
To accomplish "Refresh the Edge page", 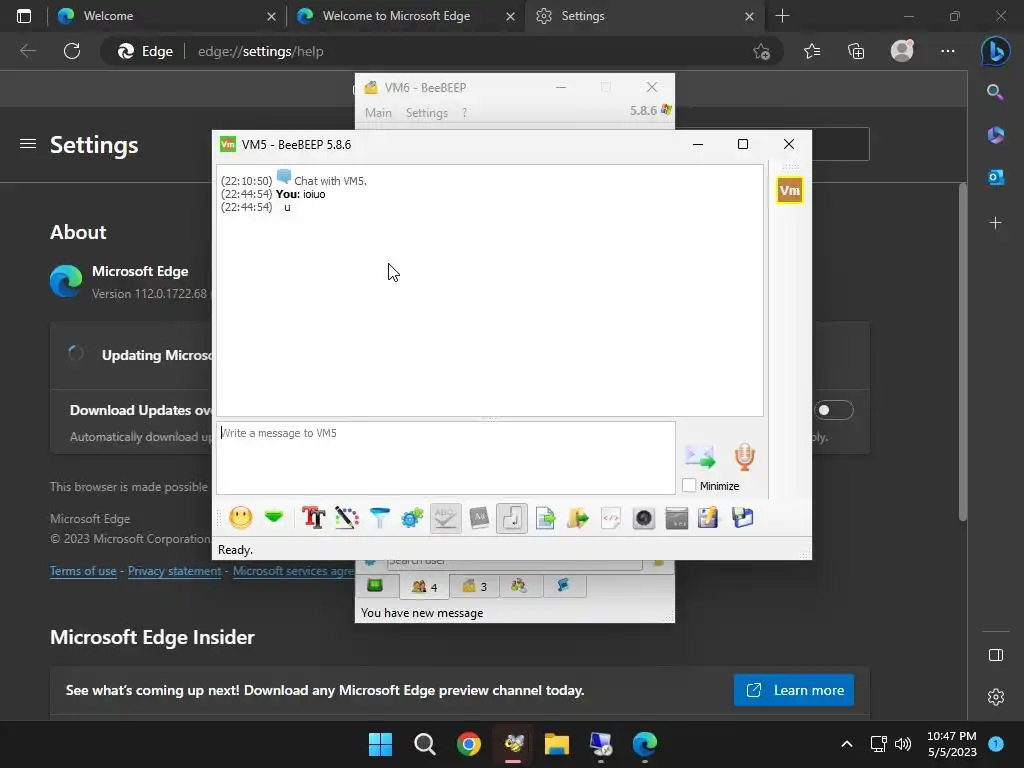I will pyautogui.click(x=72, y=51).
